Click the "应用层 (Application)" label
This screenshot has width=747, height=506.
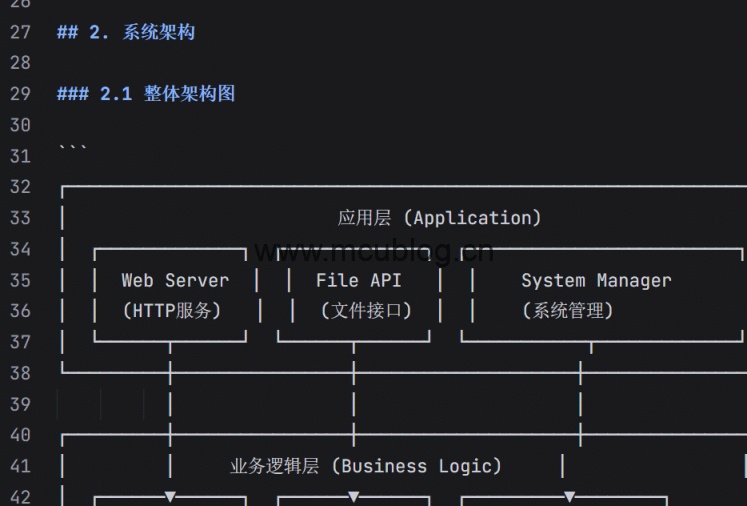[439, 218]
